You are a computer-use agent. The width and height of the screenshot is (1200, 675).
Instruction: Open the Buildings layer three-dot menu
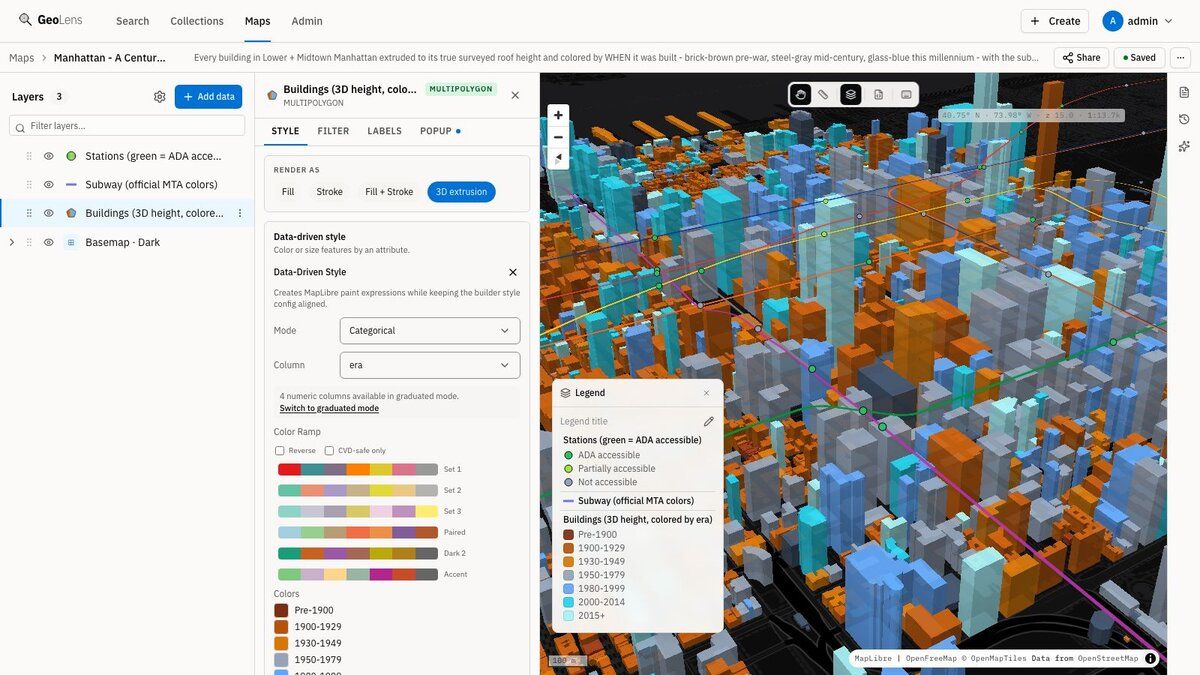(240, 213)
